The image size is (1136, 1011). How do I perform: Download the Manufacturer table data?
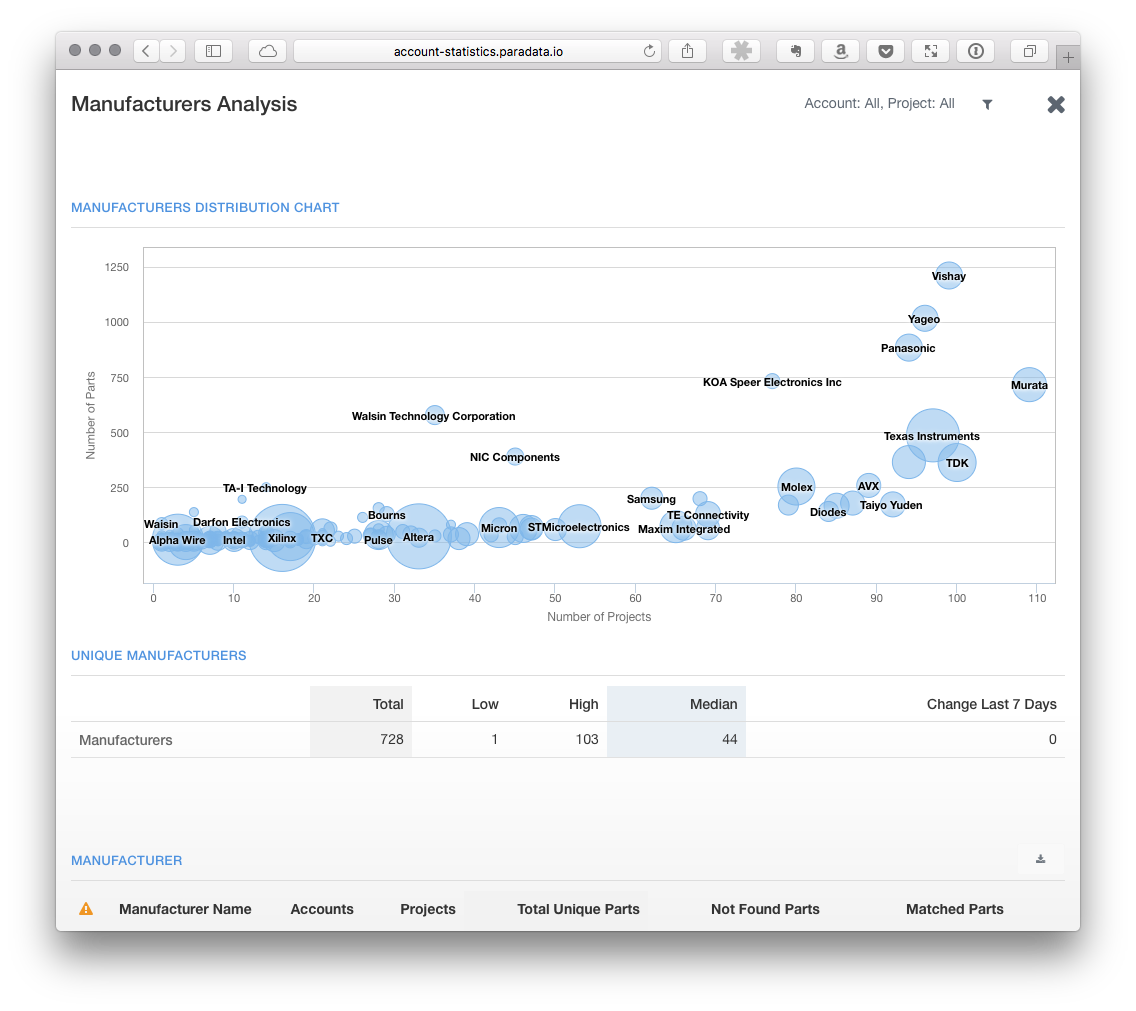click(x=1040, y=859)
